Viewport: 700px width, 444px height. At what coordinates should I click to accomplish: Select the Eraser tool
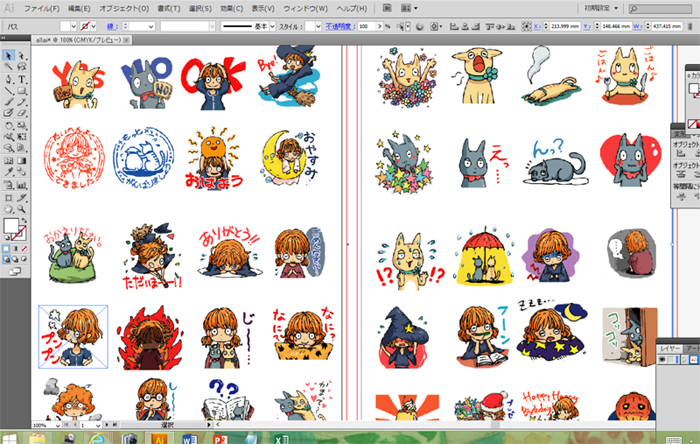coord(21,113)
